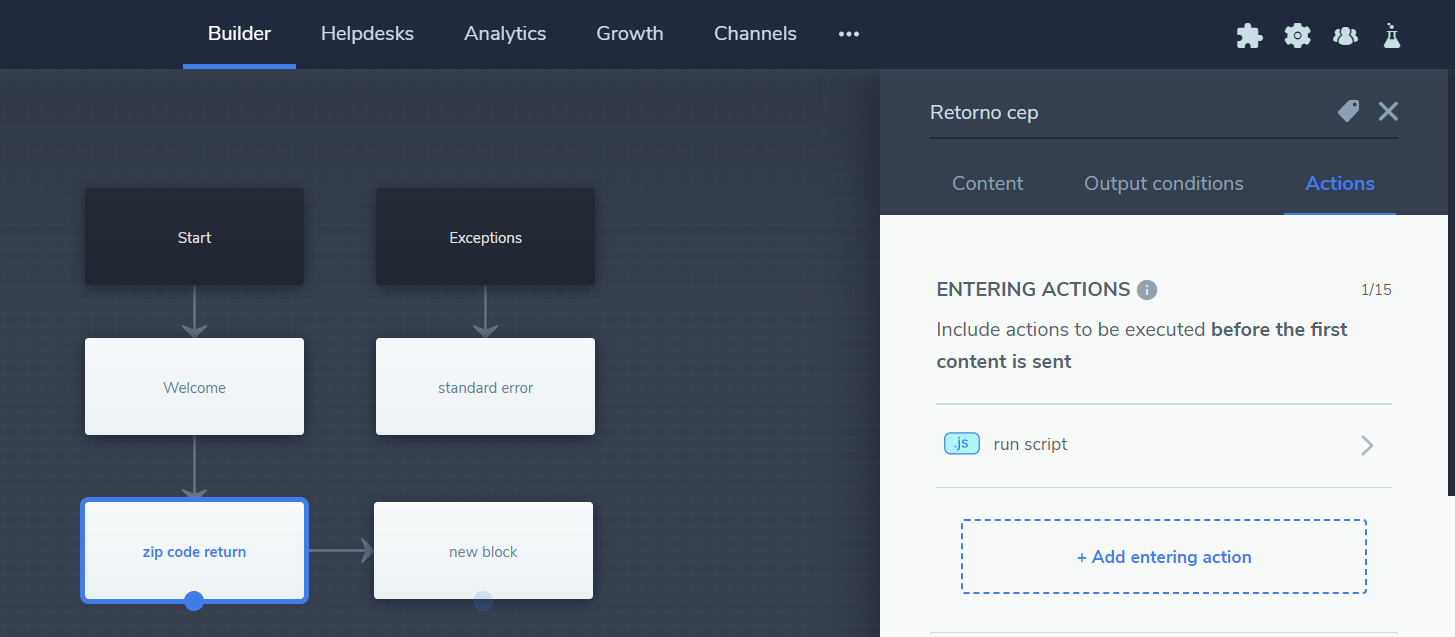Open the puzzle piece integrations icon
Viewport: 1455px width, 637px height.
pos(1249,35)
